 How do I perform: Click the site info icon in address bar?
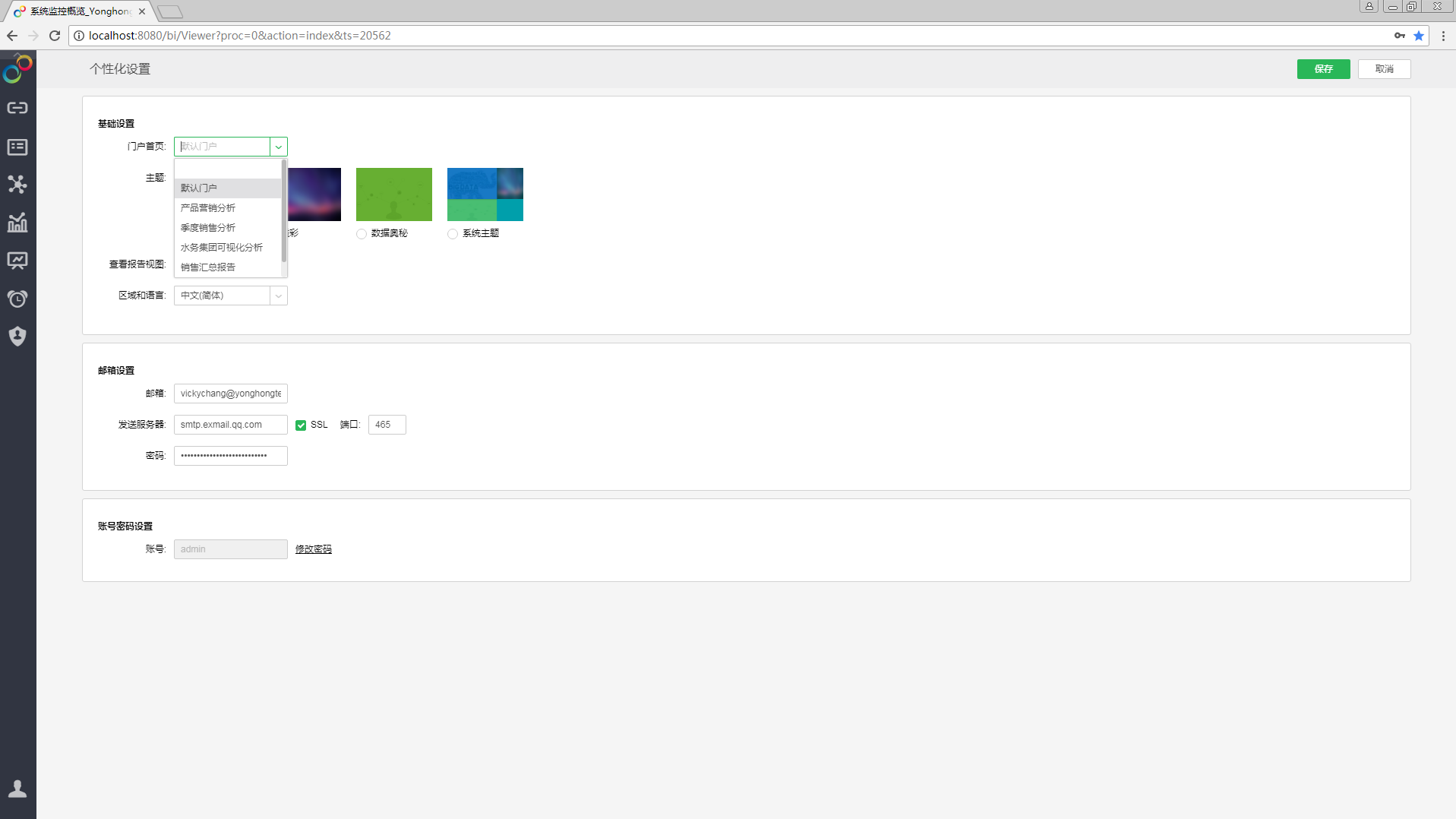[79, 36]
